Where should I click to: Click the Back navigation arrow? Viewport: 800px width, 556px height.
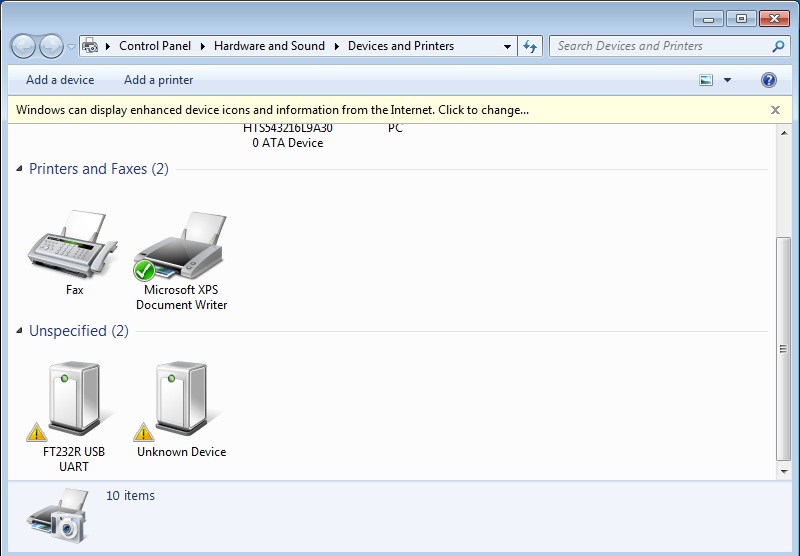(23, 46)
